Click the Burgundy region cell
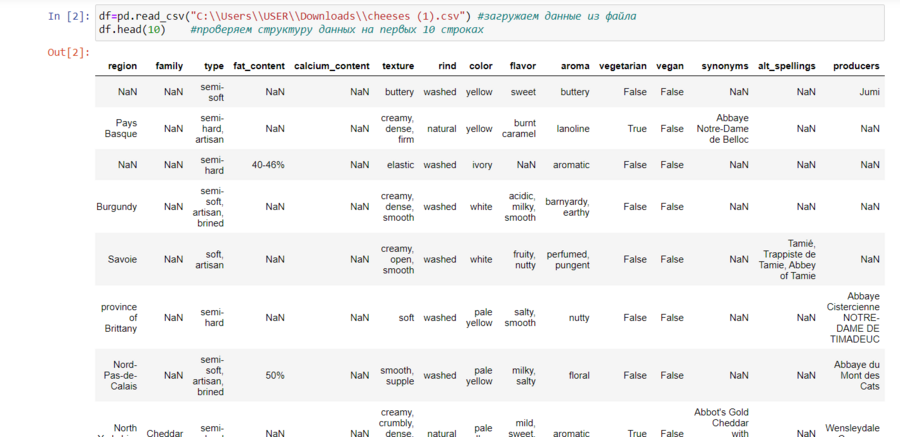 point(116,207)
